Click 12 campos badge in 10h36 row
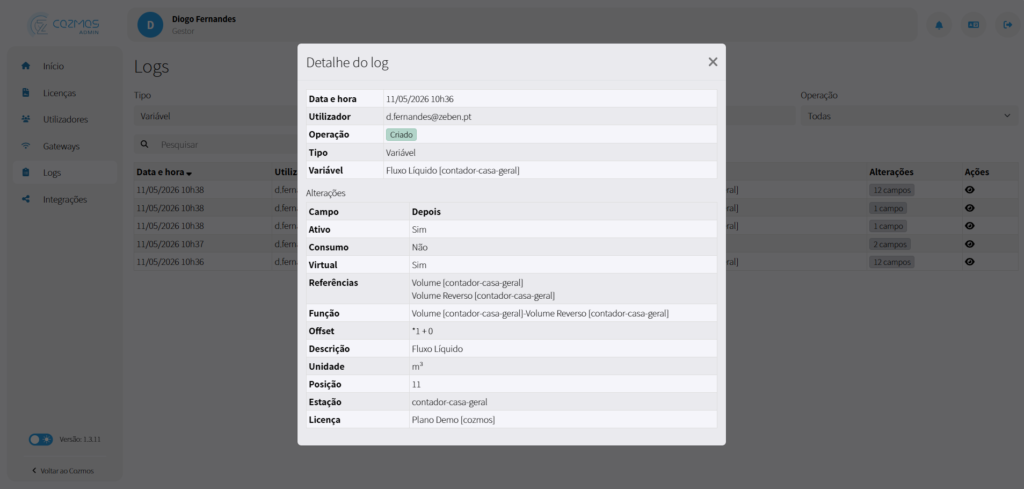This screenshot has width=1024, height=489. 891,262
